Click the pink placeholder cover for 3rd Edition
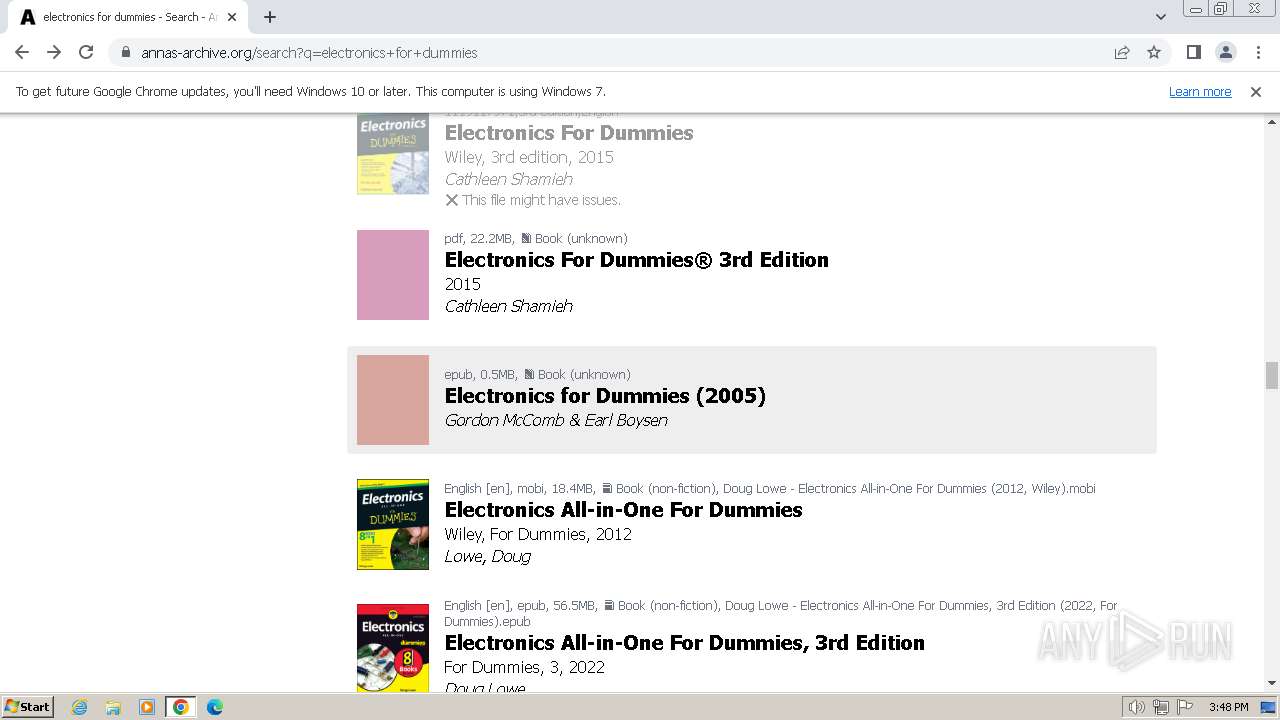Viewport: 1280px width, 720px height. pyautogui.click(x=393, y=275)
